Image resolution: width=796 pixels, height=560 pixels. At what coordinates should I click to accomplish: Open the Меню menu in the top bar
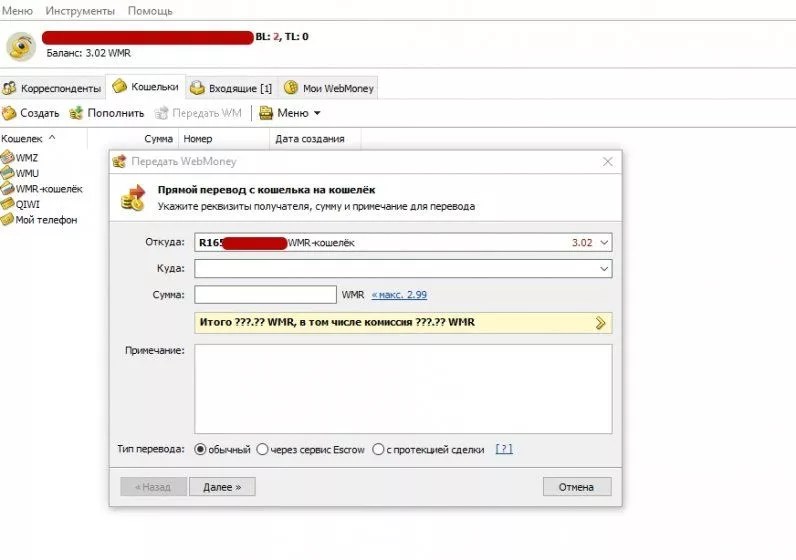click(17, 11)
